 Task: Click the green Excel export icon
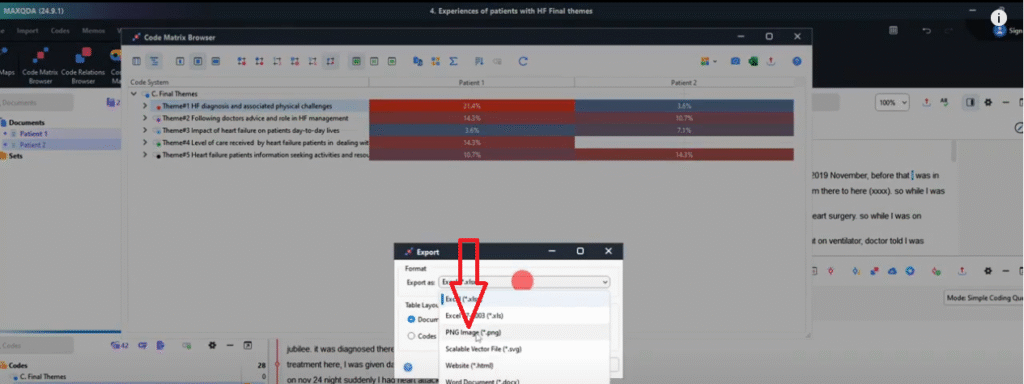click(753, 61)
